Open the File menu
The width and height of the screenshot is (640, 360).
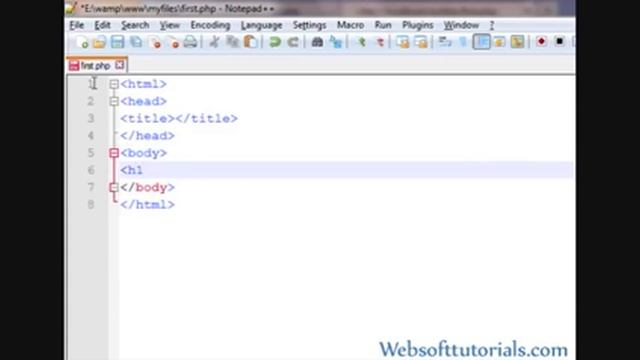pyautogui.click(x=77, y=25)
